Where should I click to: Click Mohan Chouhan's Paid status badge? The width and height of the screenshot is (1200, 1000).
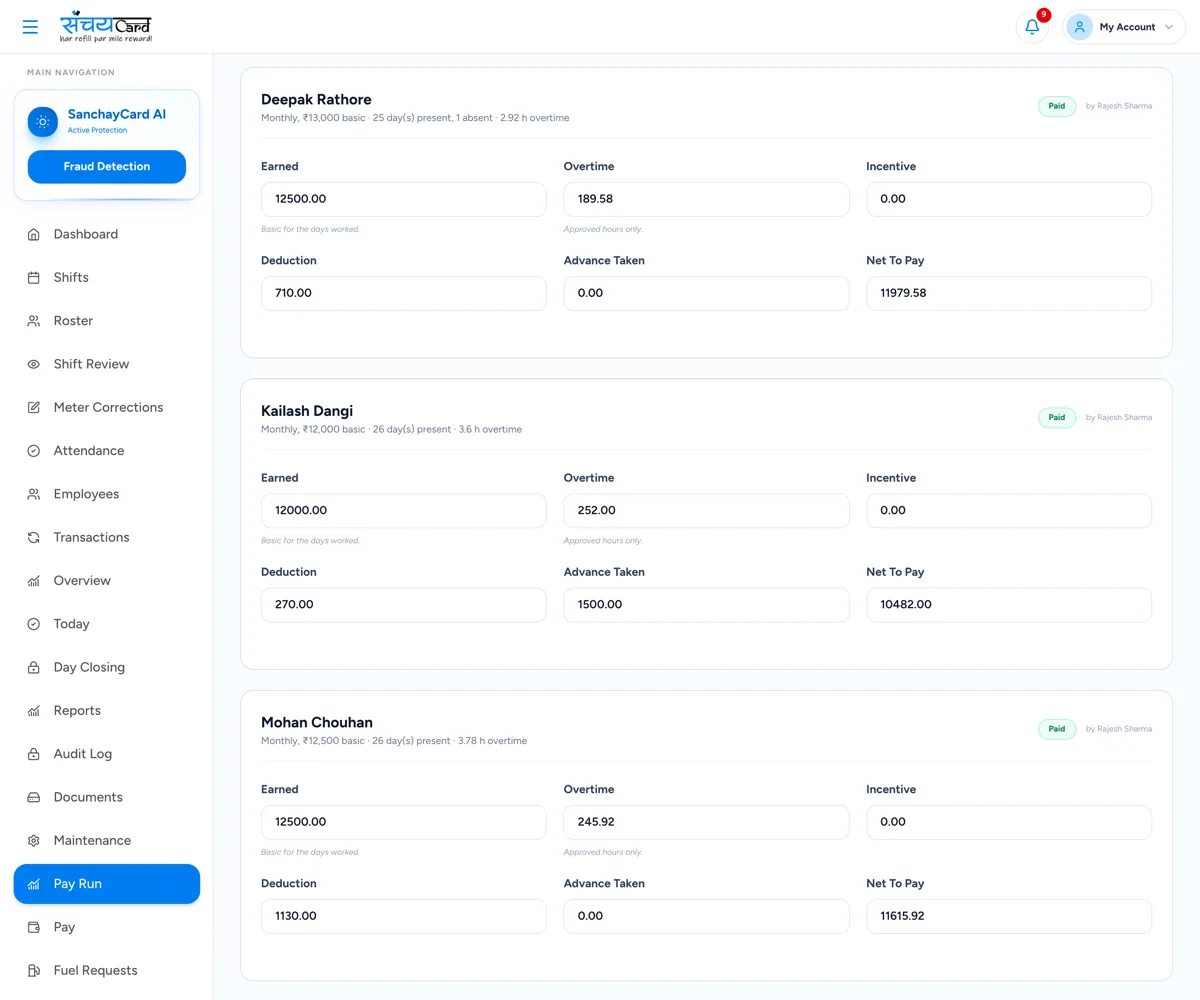pos(1057,729)
